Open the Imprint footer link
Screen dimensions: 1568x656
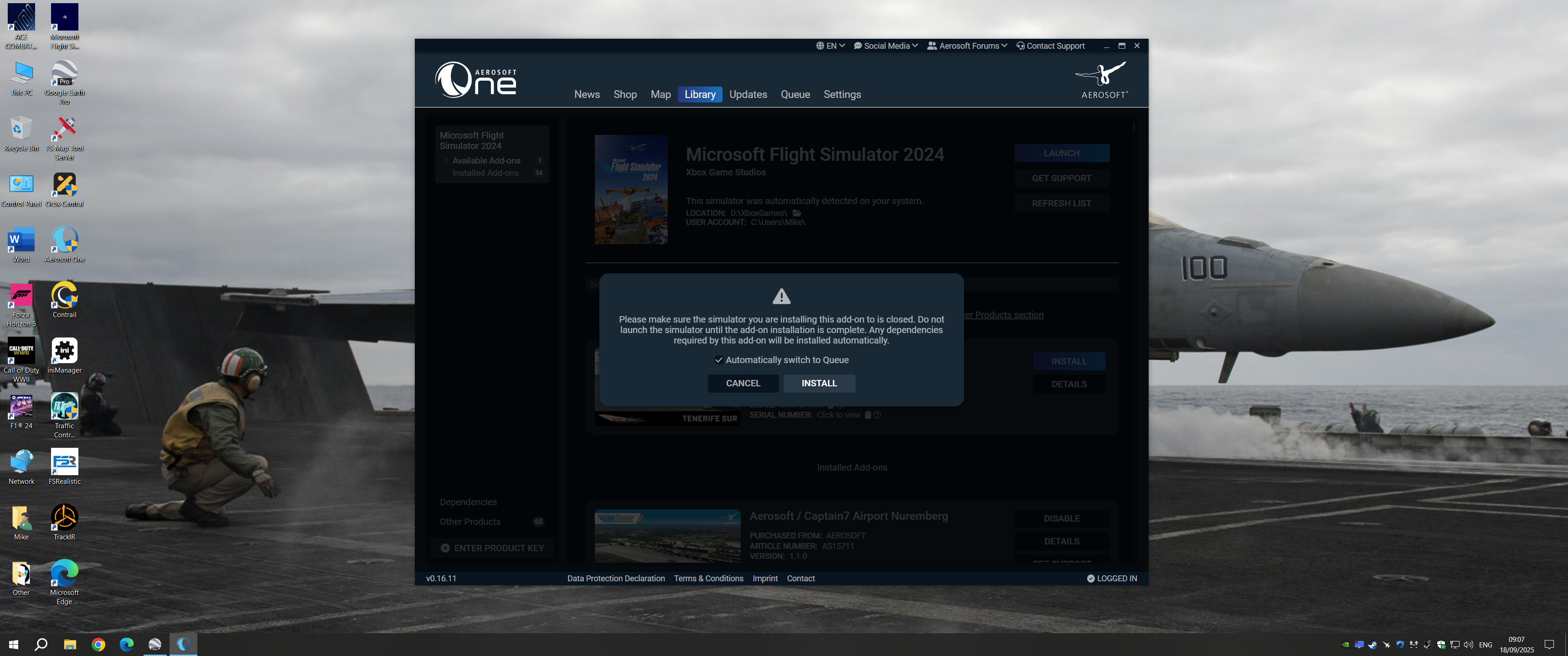[x=764, y=579]
